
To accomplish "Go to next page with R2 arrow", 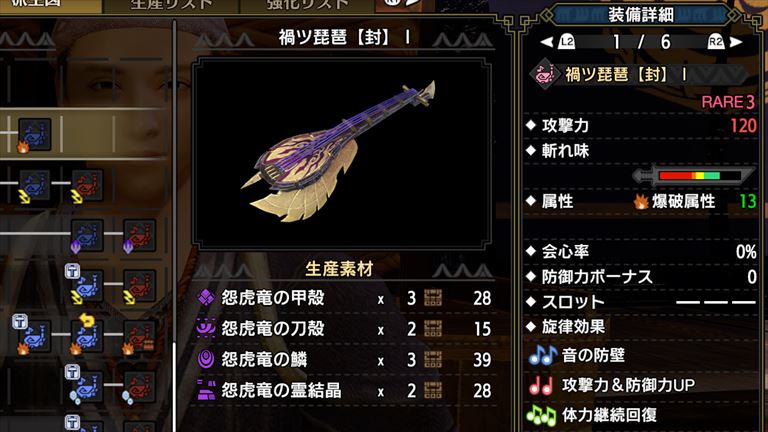I will pos(725,42).
